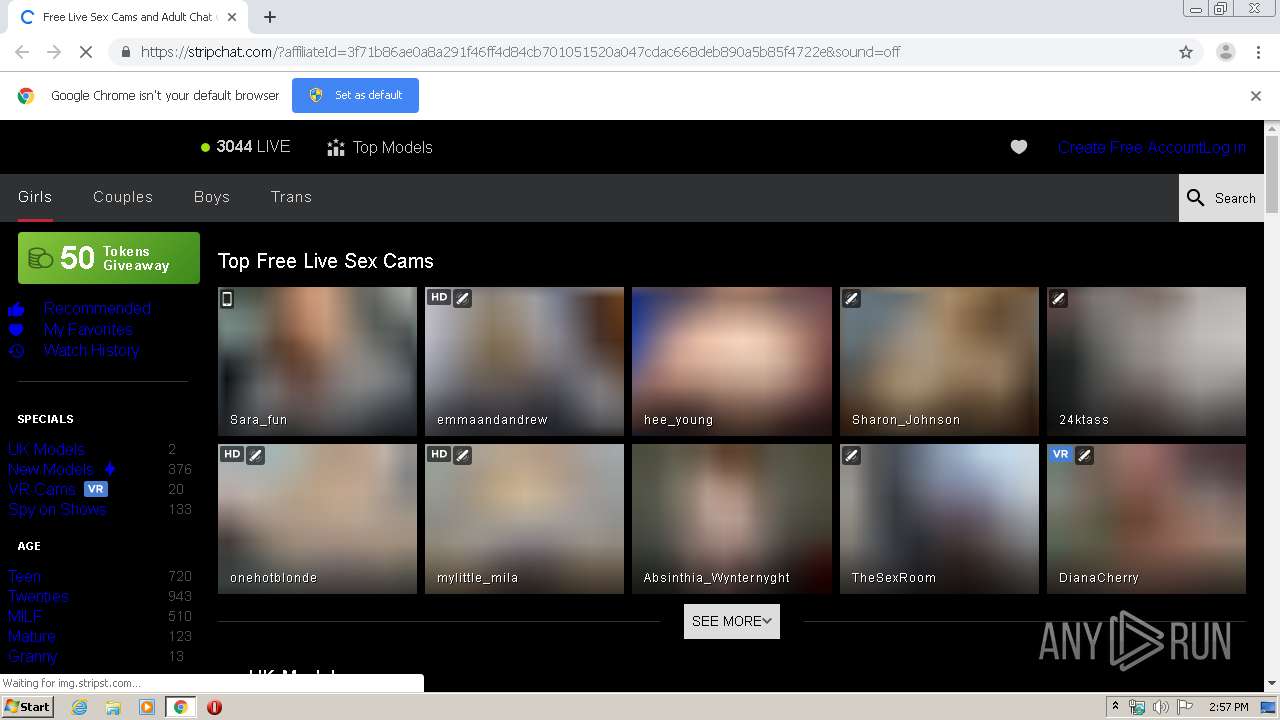Click the clock showing 2:57 PM
The height and width of the screenshot is (720, 1280).
(x=1229, y=707)
